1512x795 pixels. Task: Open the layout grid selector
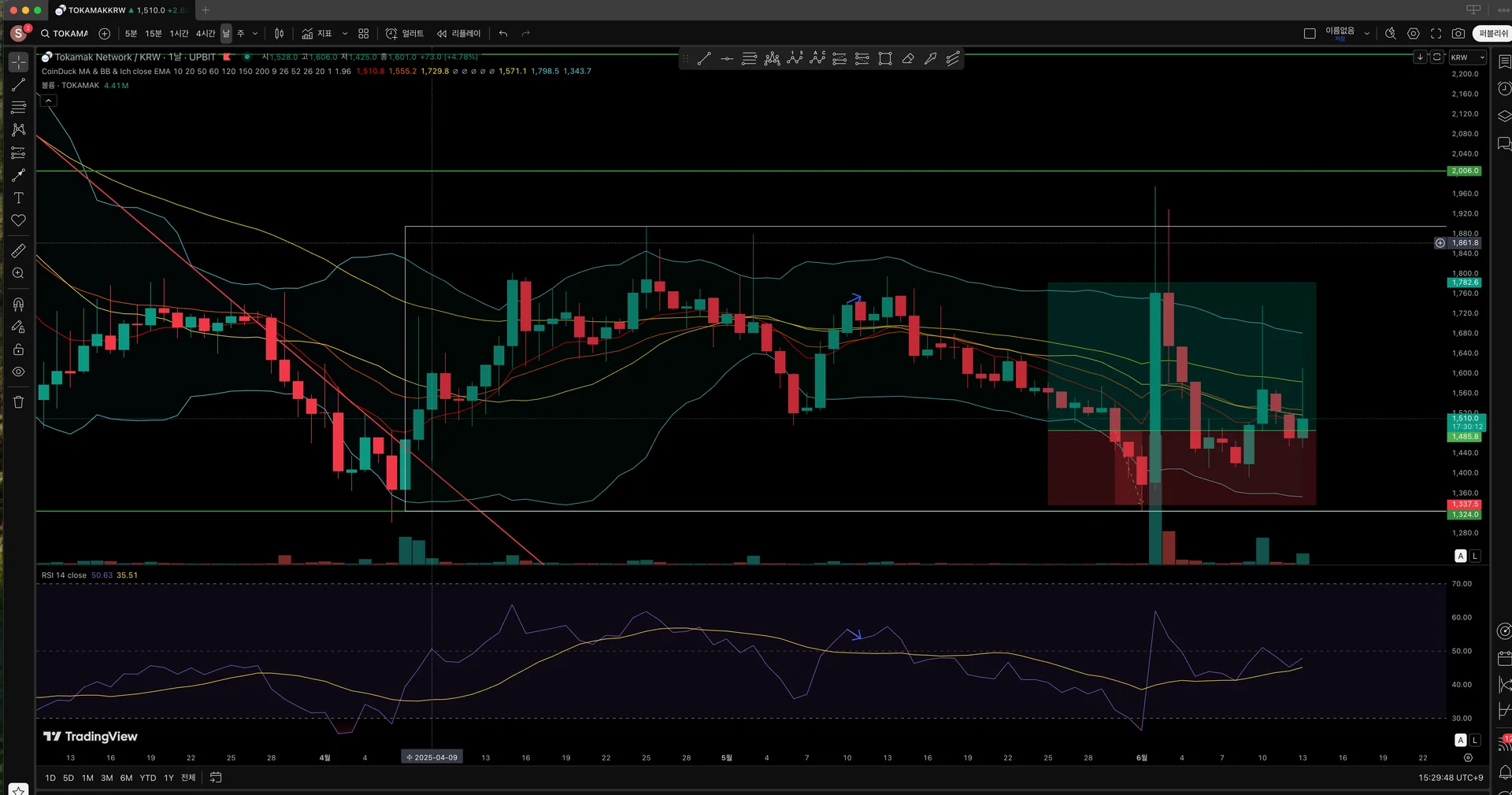click(363, 33)
